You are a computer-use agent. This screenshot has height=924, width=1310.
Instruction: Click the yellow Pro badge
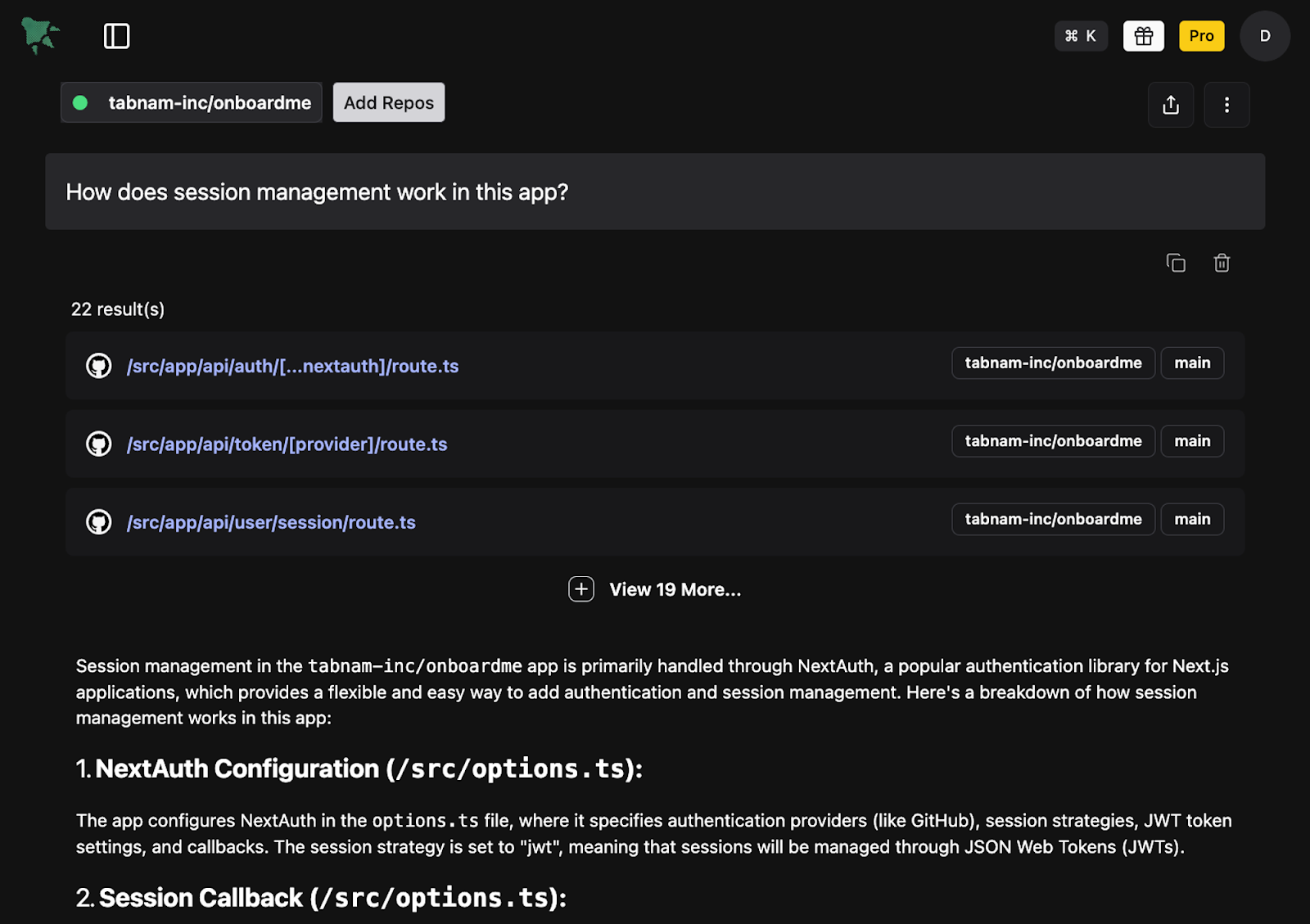1201,36
